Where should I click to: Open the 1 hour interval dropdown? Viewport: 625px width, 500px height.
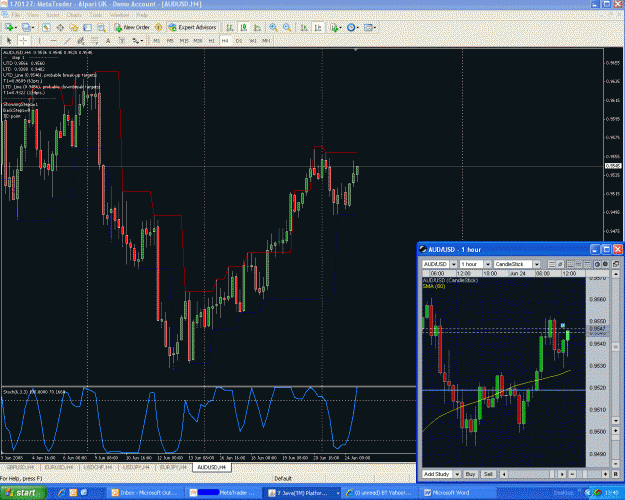tap(488, 264)
